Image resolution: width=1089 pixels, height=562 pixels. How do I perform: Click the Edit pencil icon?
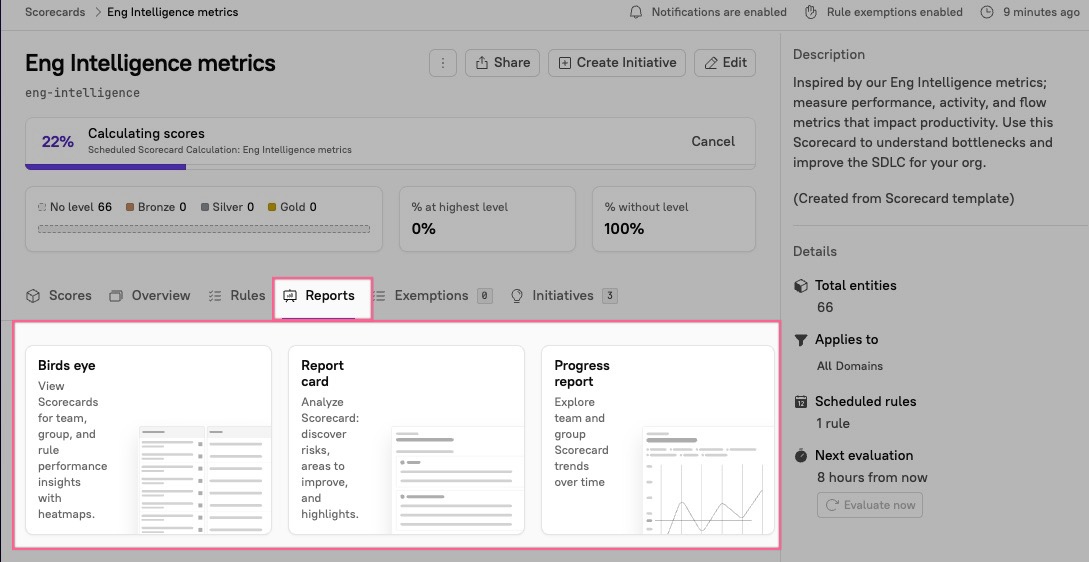click(x=710, y=63)
